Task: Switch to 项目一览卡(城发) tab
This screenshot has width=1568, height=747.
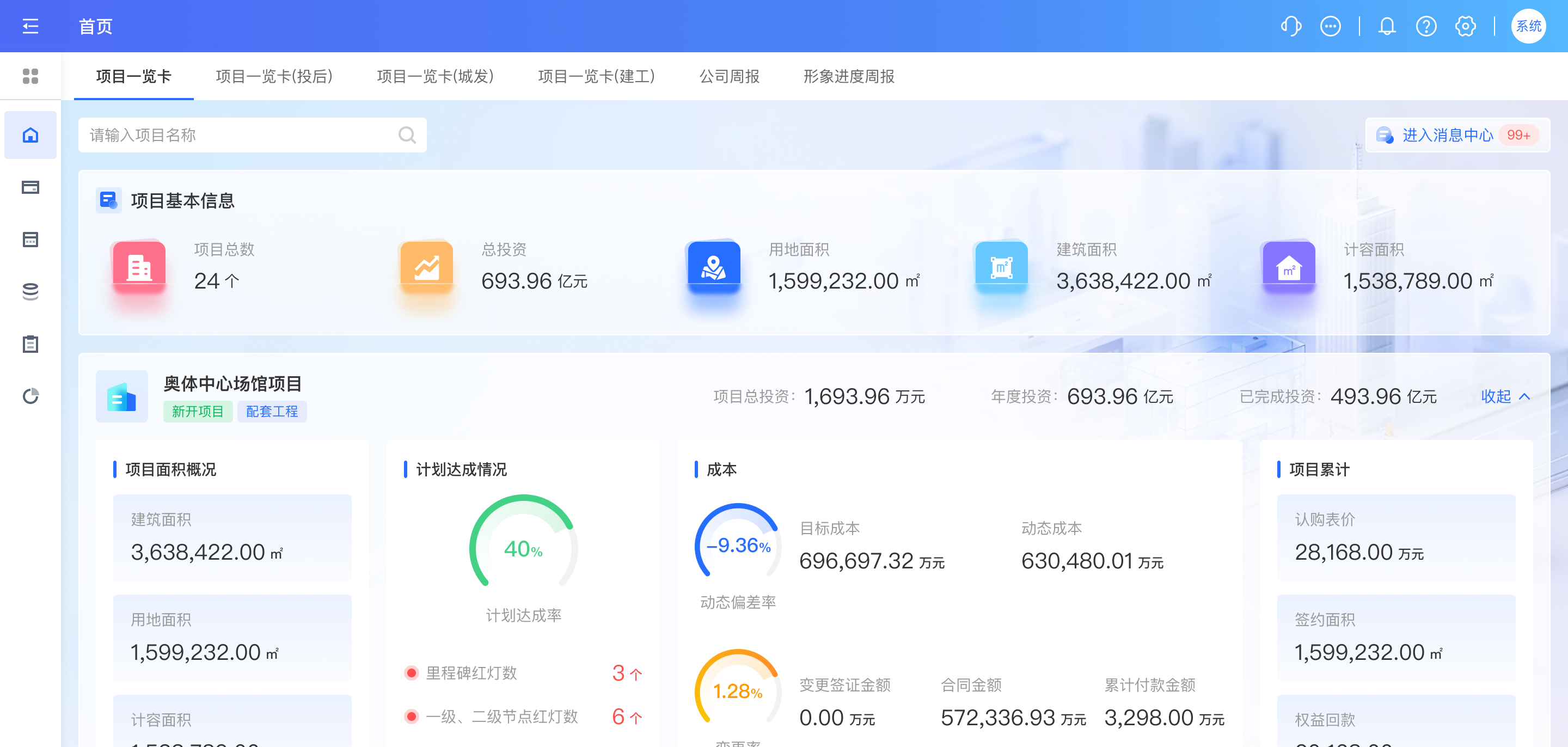Action: 435,76
